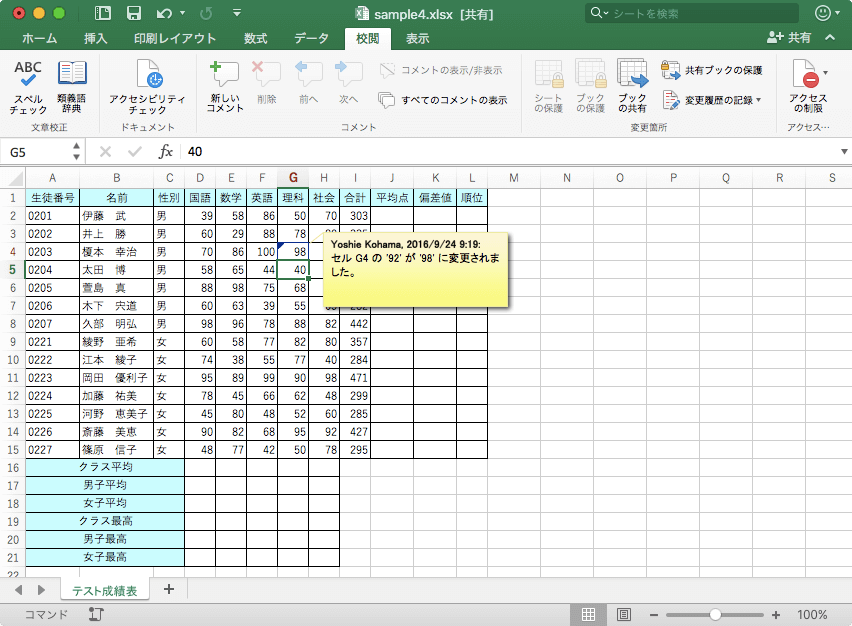
Task: Toggle show/hide comment (コメントの表示/非表示)
Action: coord(441,70)
